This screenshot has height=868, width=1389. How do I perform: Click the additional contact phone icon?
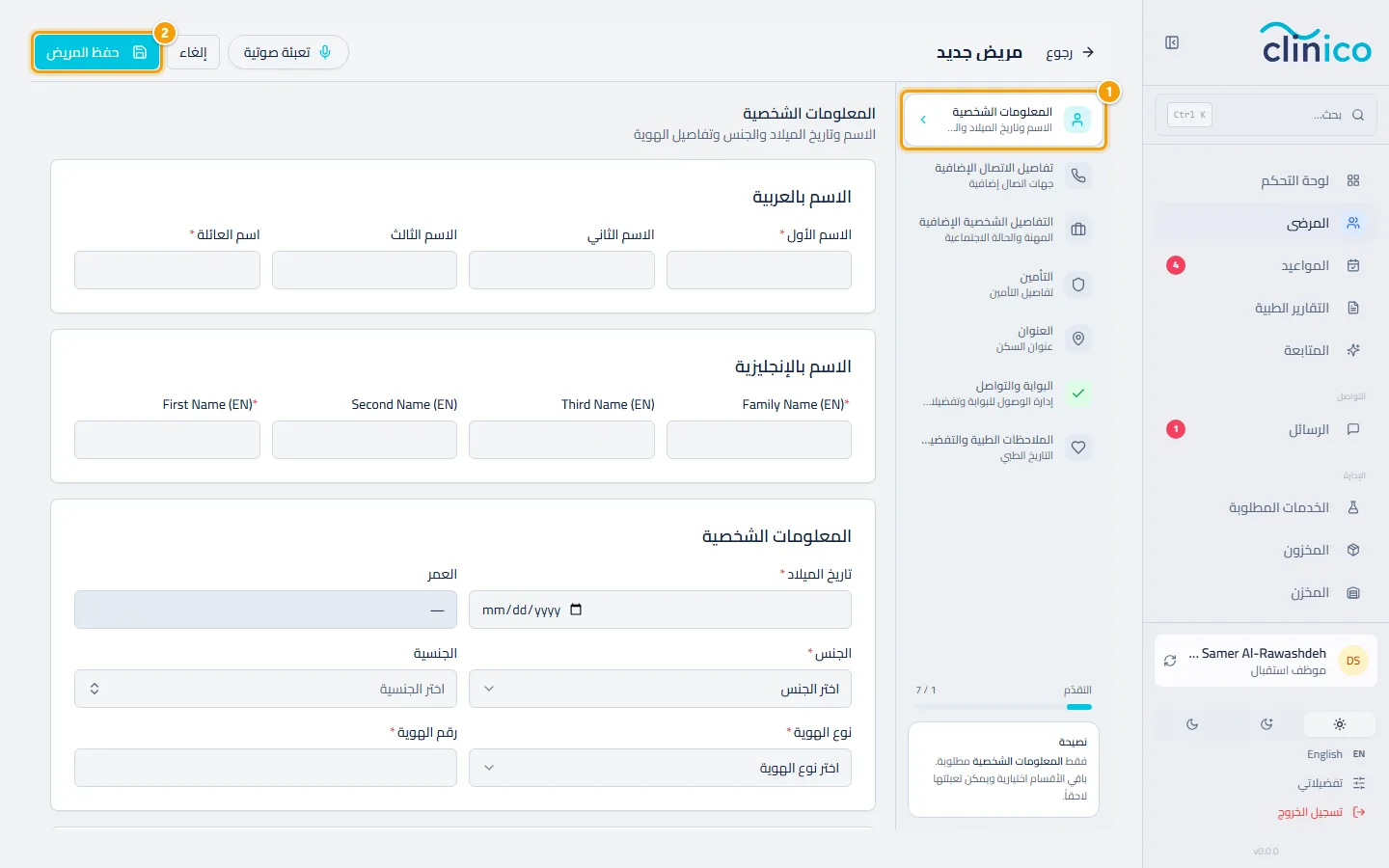tap(1078, 176)
